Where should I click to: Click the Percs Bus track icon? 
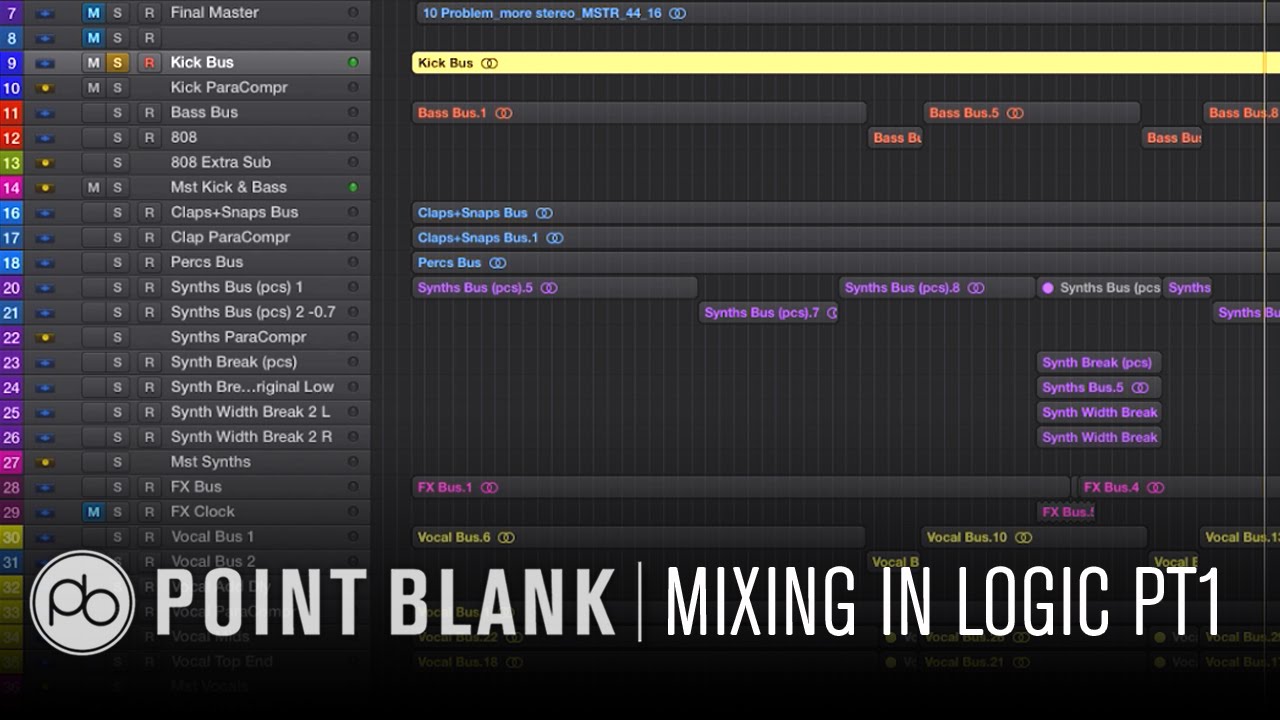(x=44, y=263)
